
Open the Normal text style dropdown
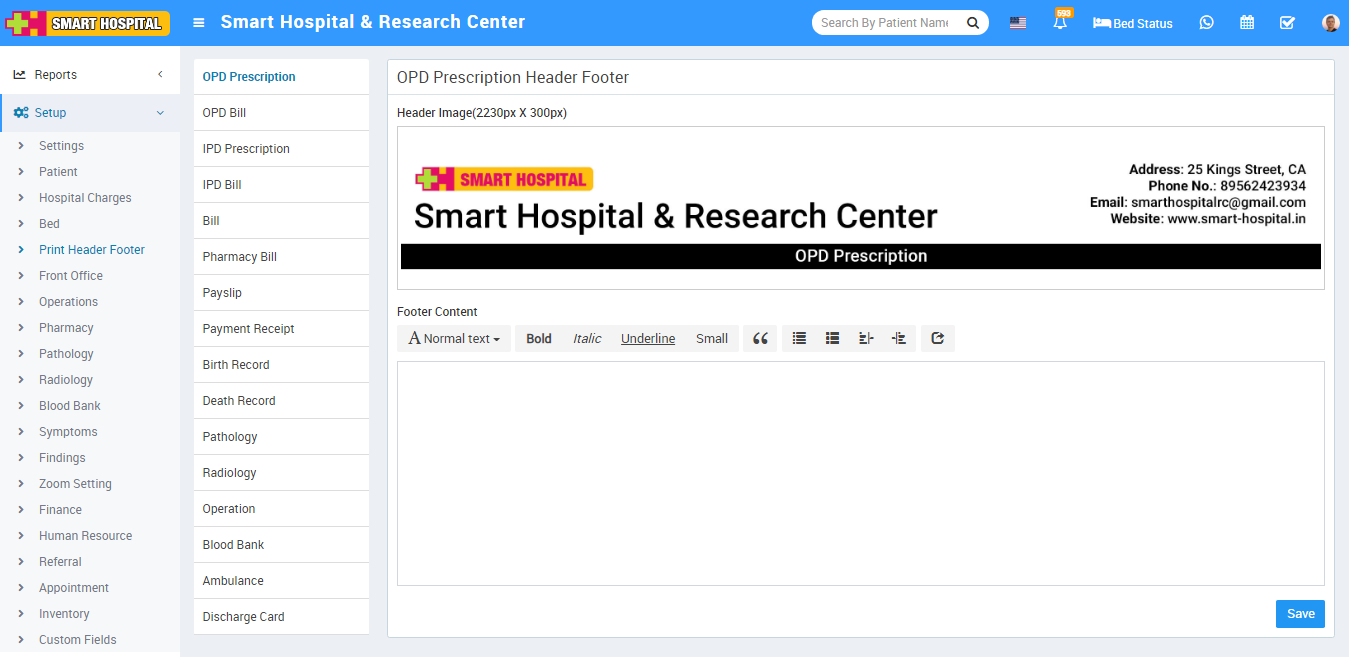454,339
